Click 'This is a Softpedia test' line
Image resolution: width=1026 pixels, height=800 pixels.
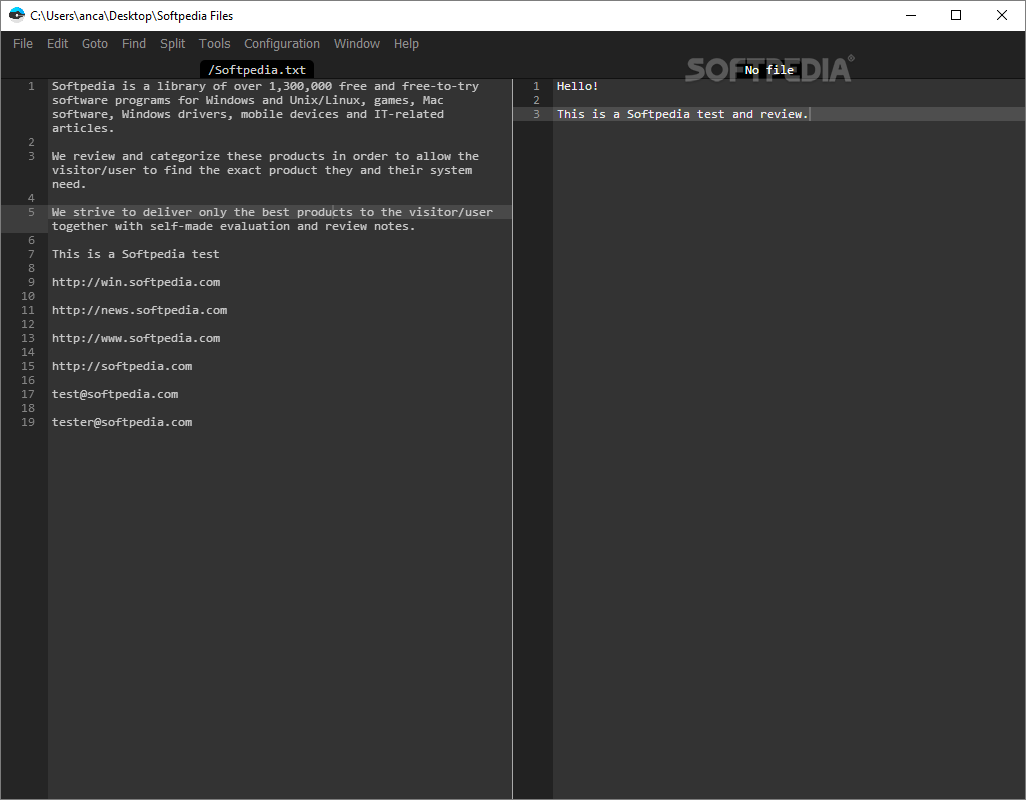(135, 254)
